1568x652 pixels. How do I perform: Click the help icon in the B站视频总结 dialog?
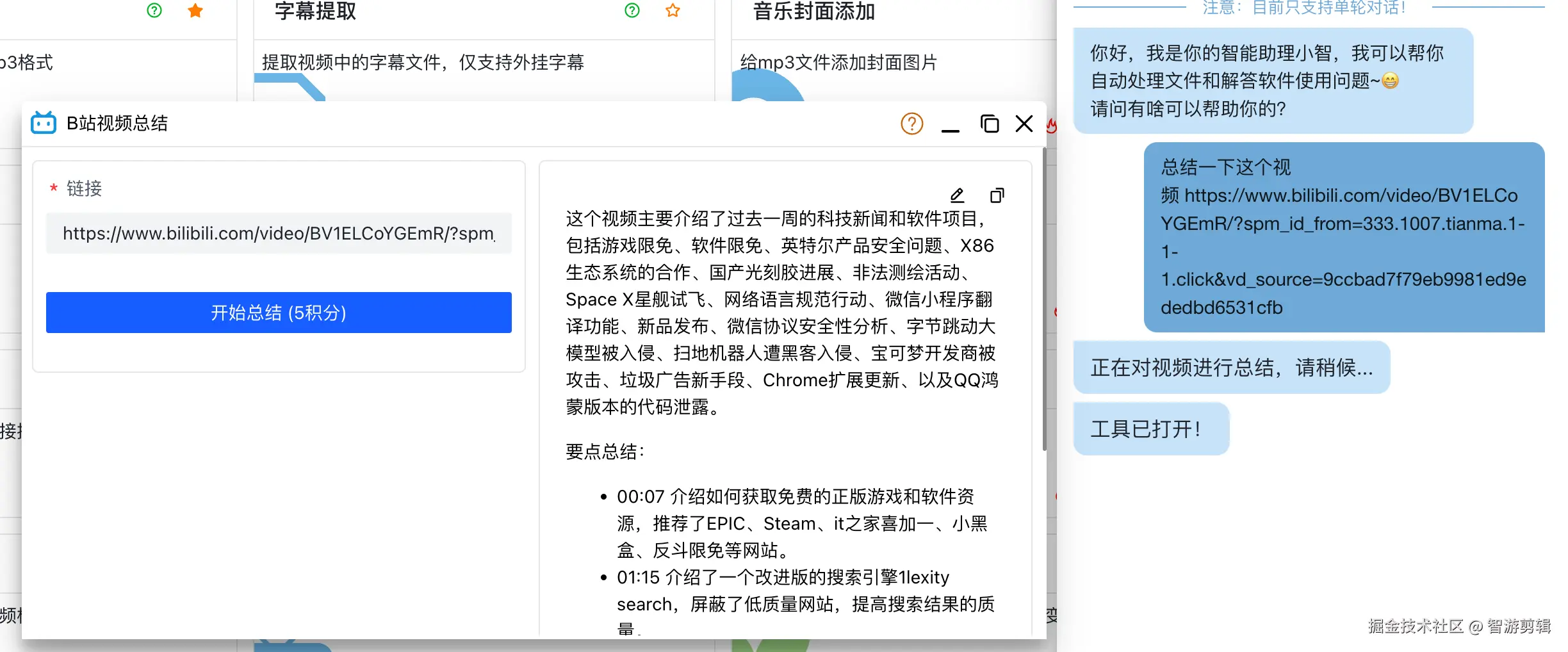pyautogui.click(x=911, y=124)
